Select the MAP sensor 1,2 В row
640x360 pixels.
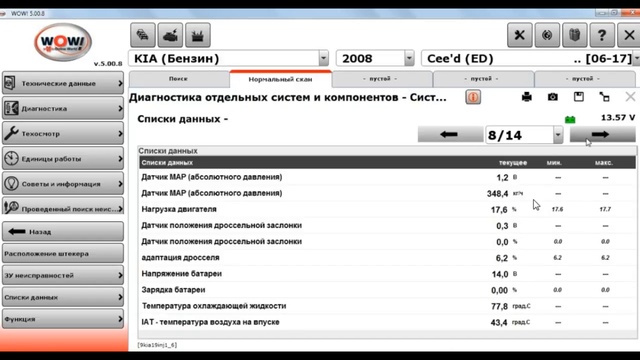[x=387, y=177]
